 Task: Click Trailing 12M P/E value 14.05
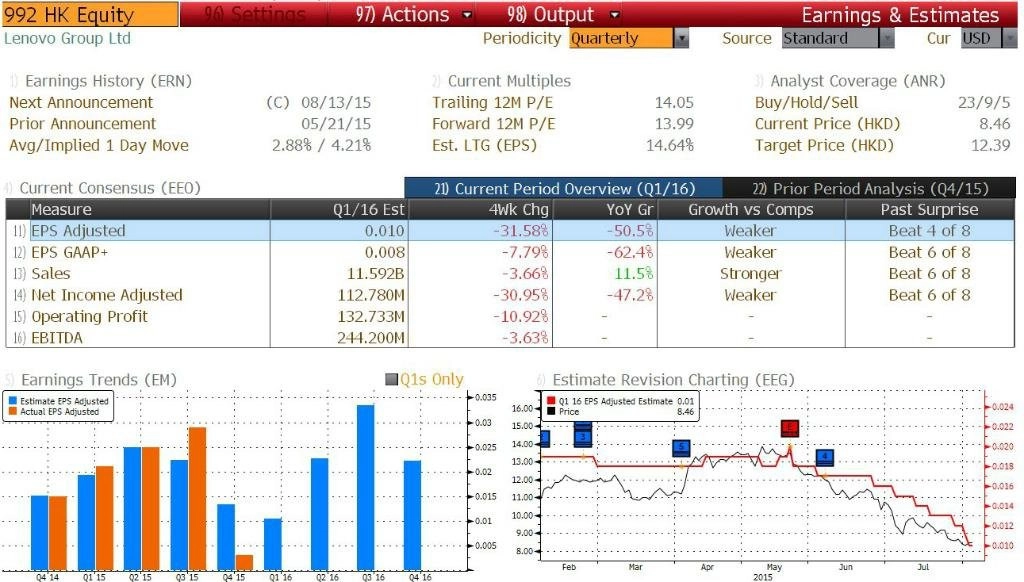coord(674,103)
